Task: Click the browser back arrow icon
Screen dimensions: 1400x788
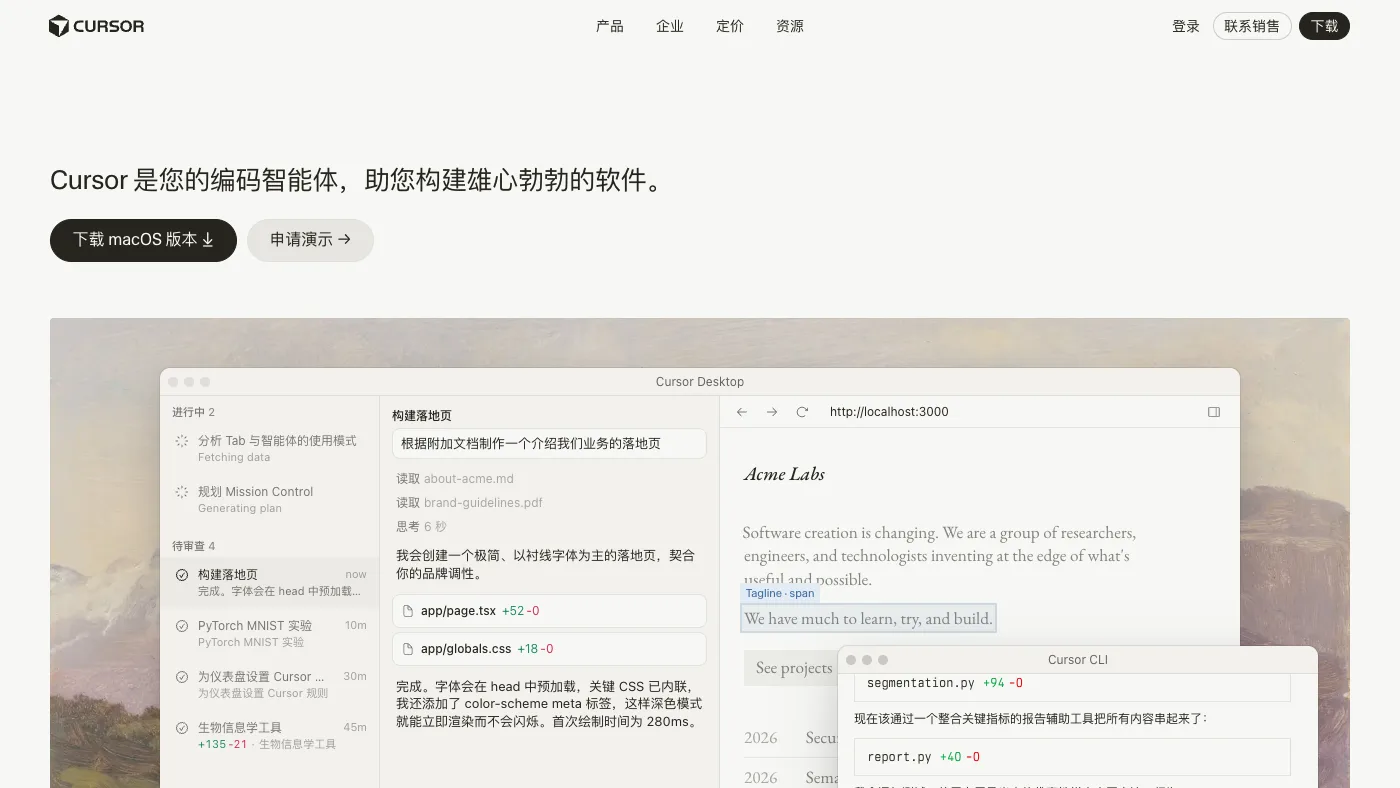Action: (x=742, y=412)
